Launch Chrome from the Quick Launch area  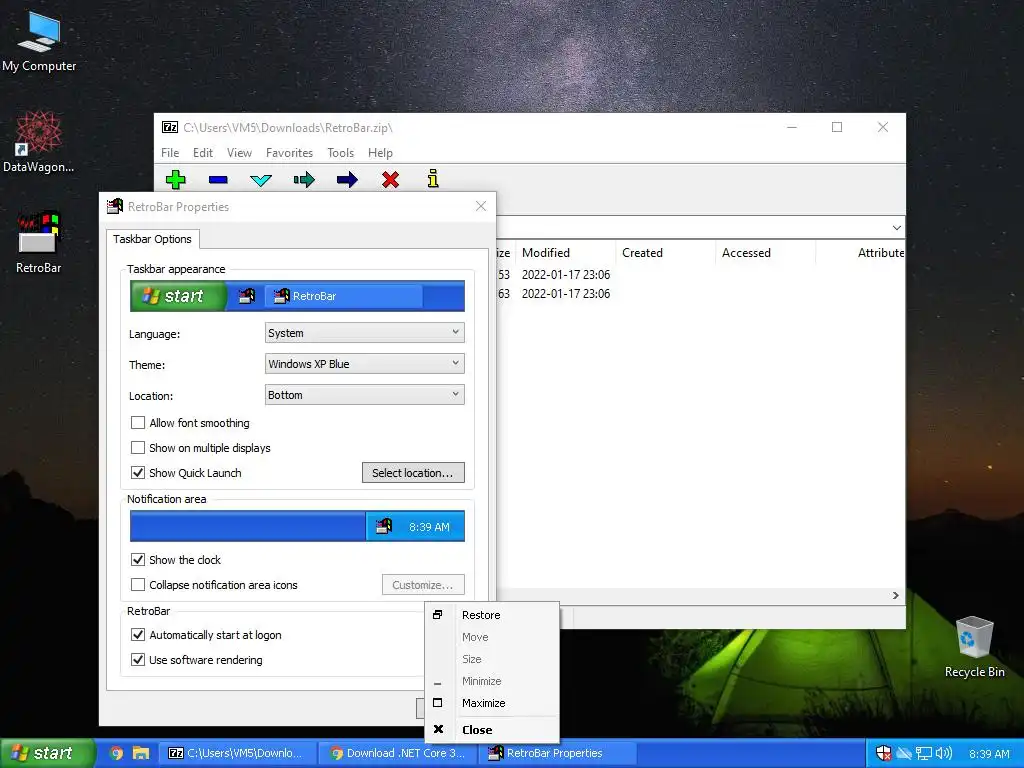click(x=116, y=753)
